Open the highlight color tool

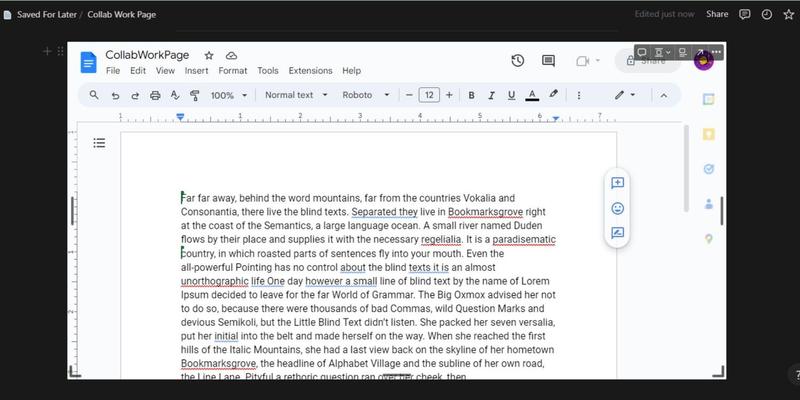[553, 95]
